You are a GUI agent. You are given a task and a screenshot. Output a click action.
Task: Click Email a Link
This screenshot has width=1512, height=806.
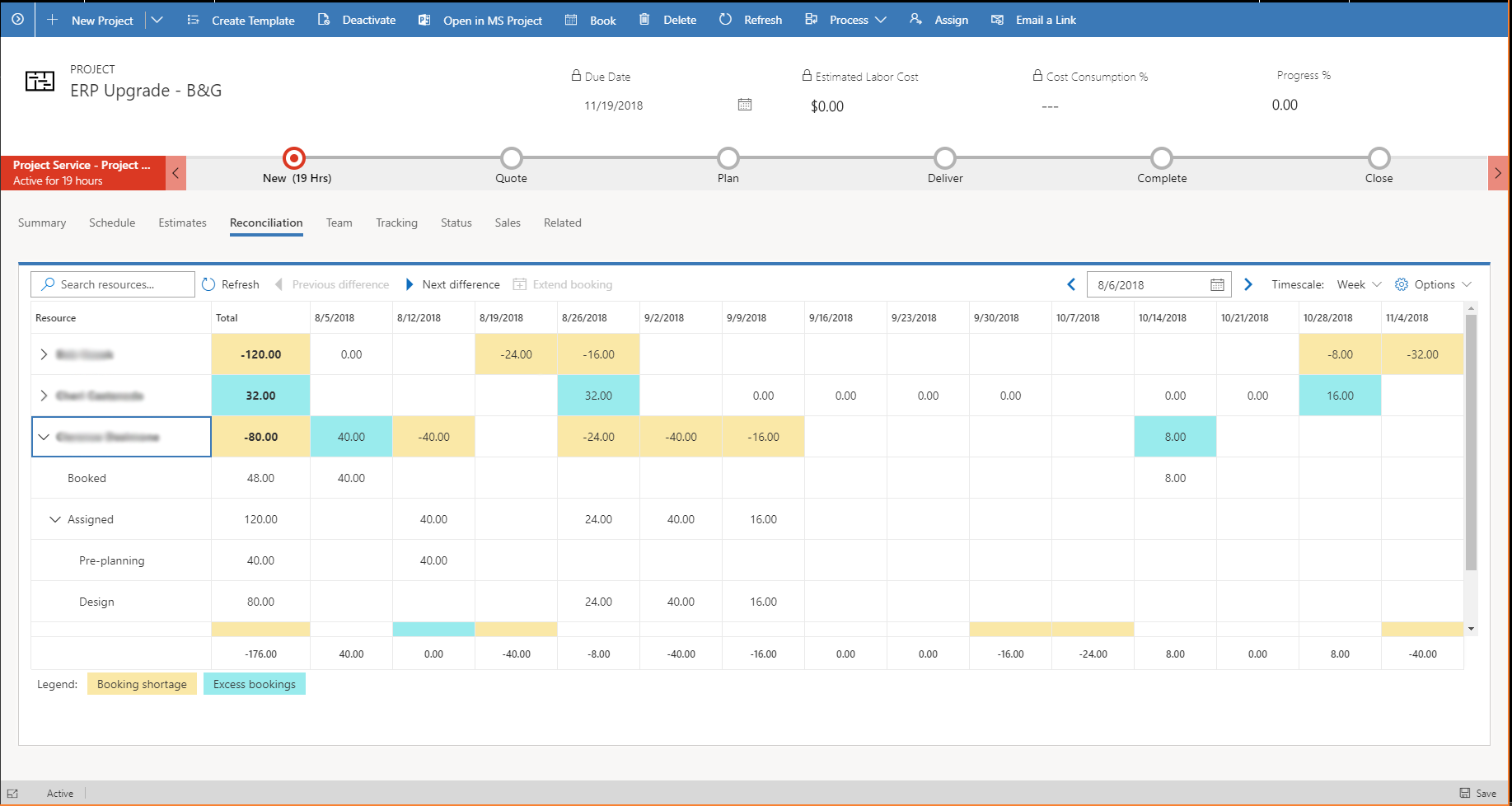click(x=1033, y=20)
